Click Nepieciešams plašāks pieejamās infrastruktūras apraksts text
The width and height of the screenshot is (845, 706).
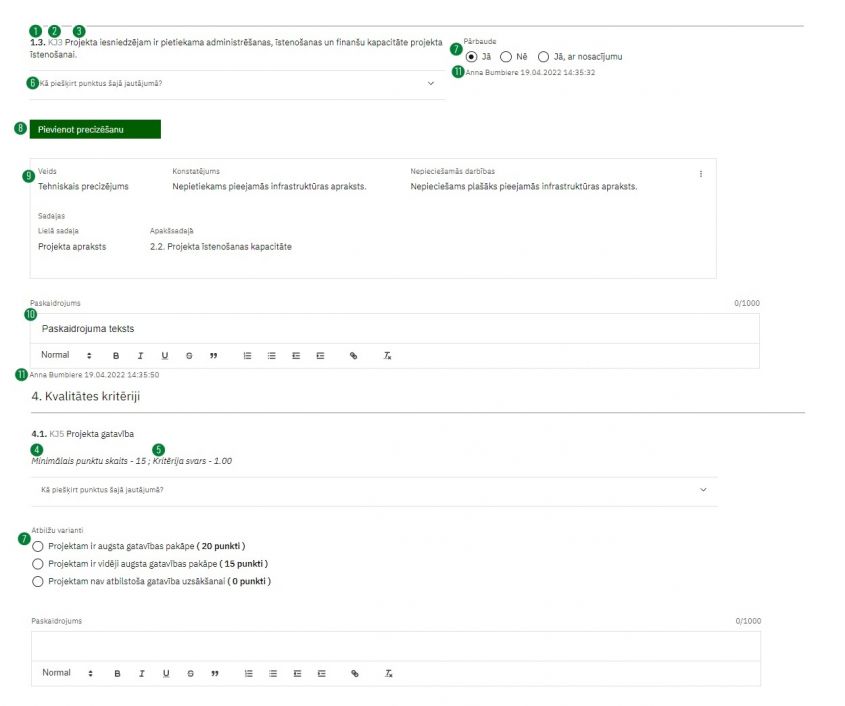click(x=524, y=186)
